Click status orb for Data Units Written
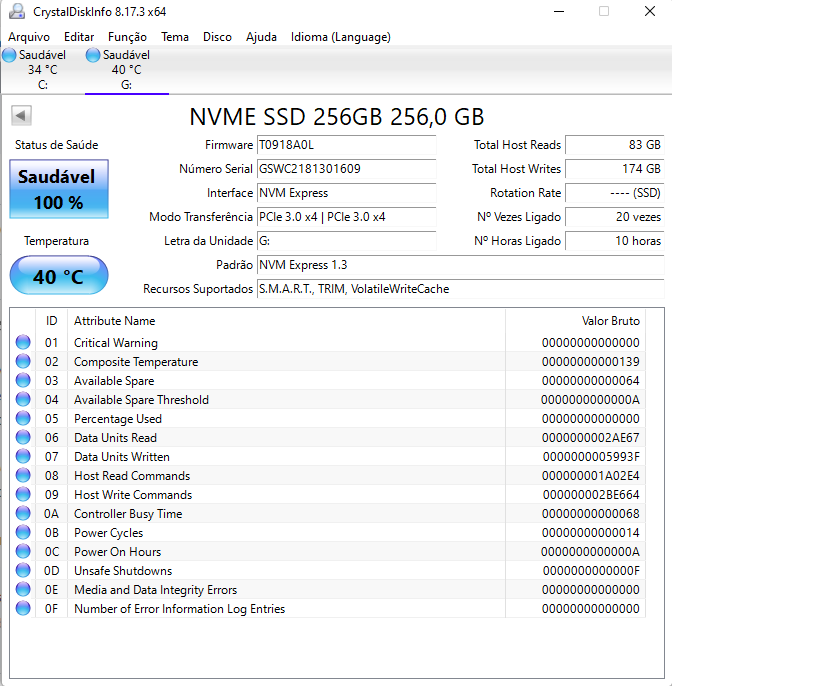This screenshot has height=686, width=819. point(23,456)
